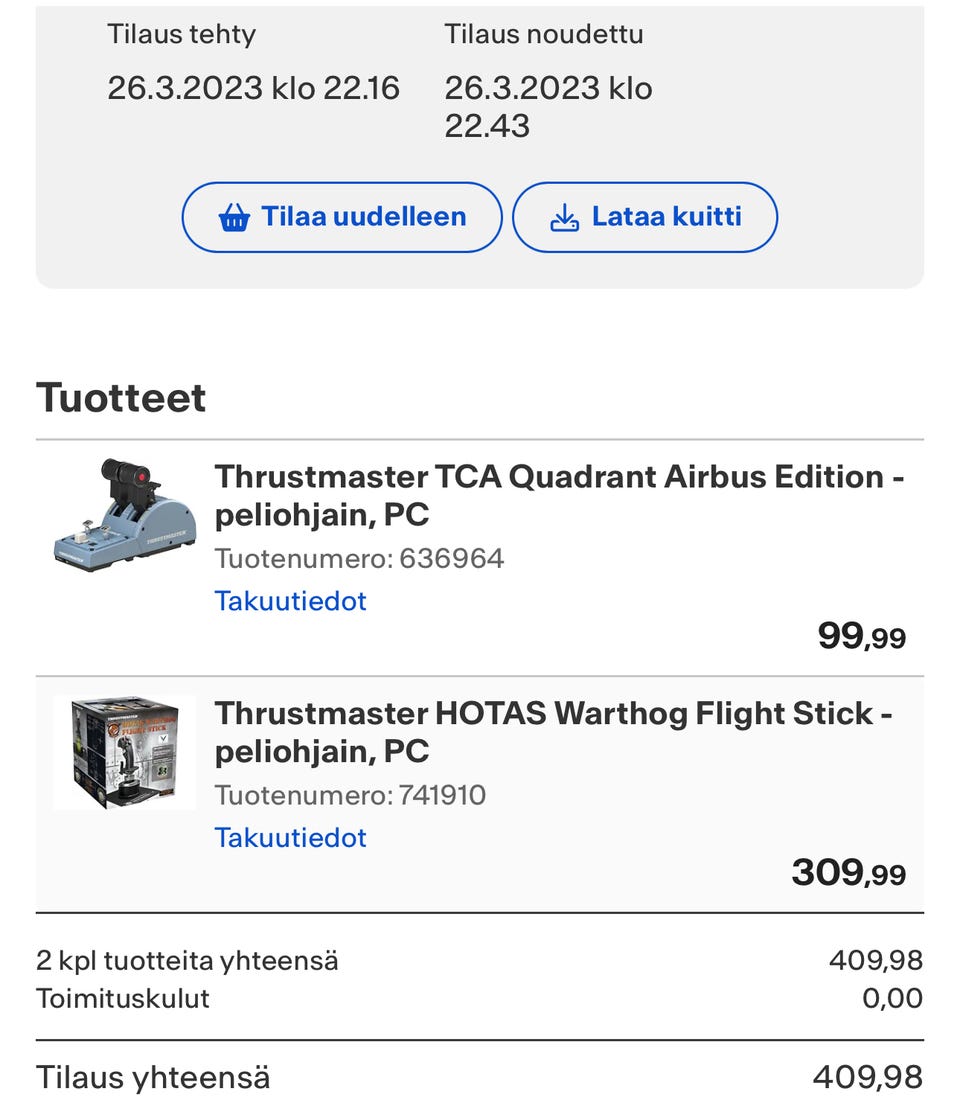Click the "Tuotteet" section heading
The height and width of the screenshot is (1106, 960).
[121, 397]
